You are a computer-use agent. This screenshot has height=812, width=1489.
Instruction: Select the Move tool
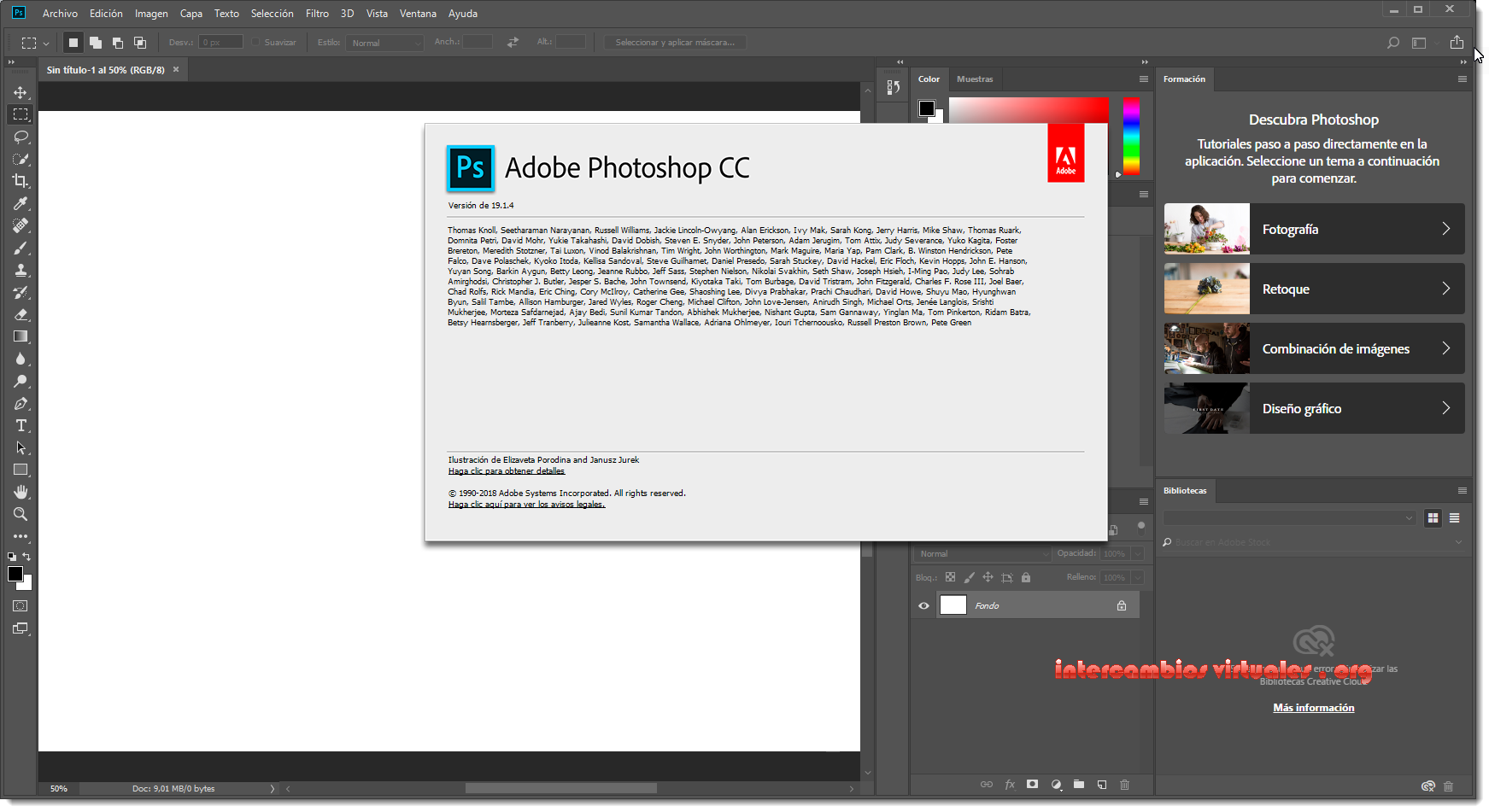click(21, 92)
